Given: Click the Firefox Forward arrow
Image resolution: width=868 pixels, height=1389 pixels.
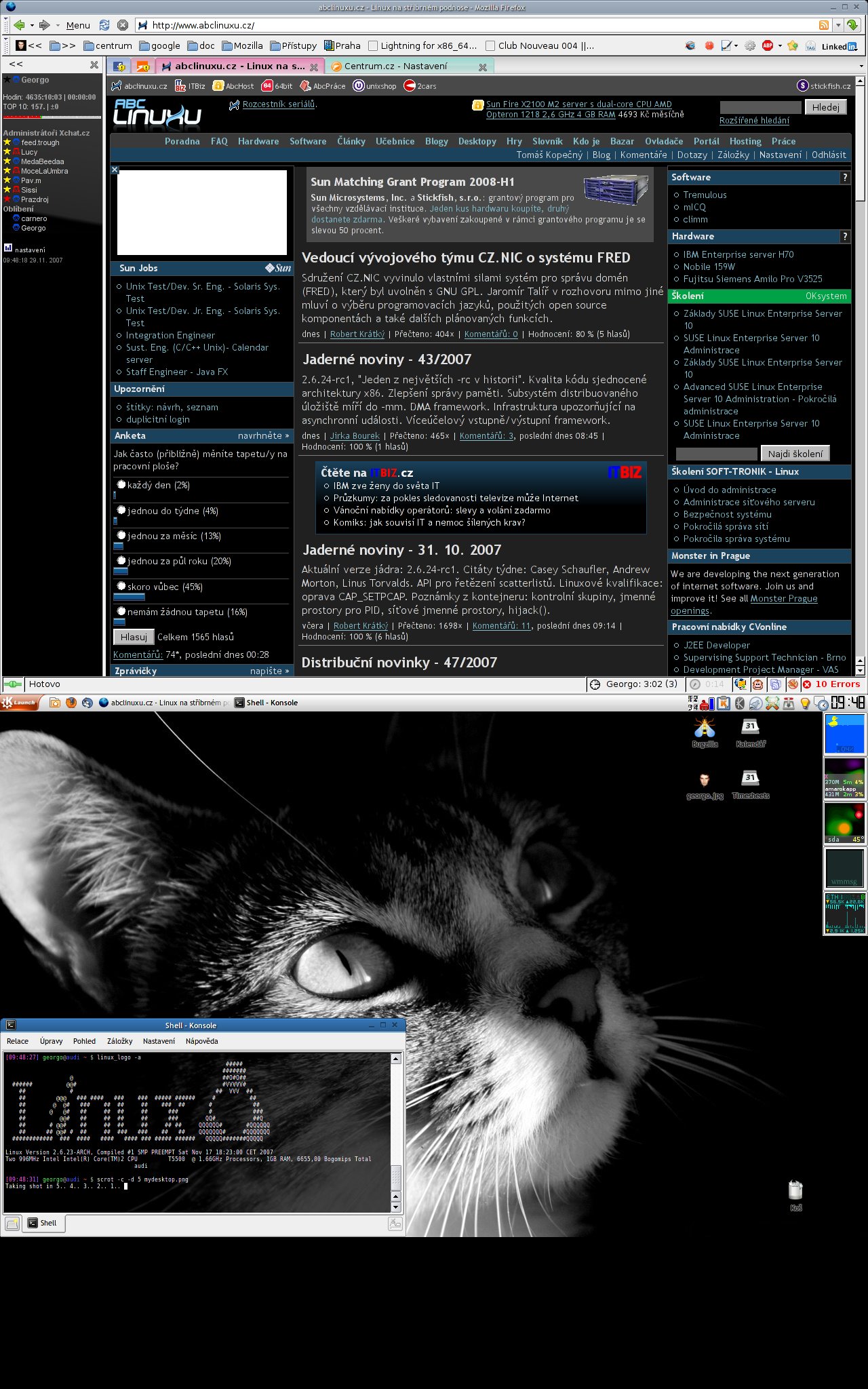Looking at the screenshot, I should 45,25.
